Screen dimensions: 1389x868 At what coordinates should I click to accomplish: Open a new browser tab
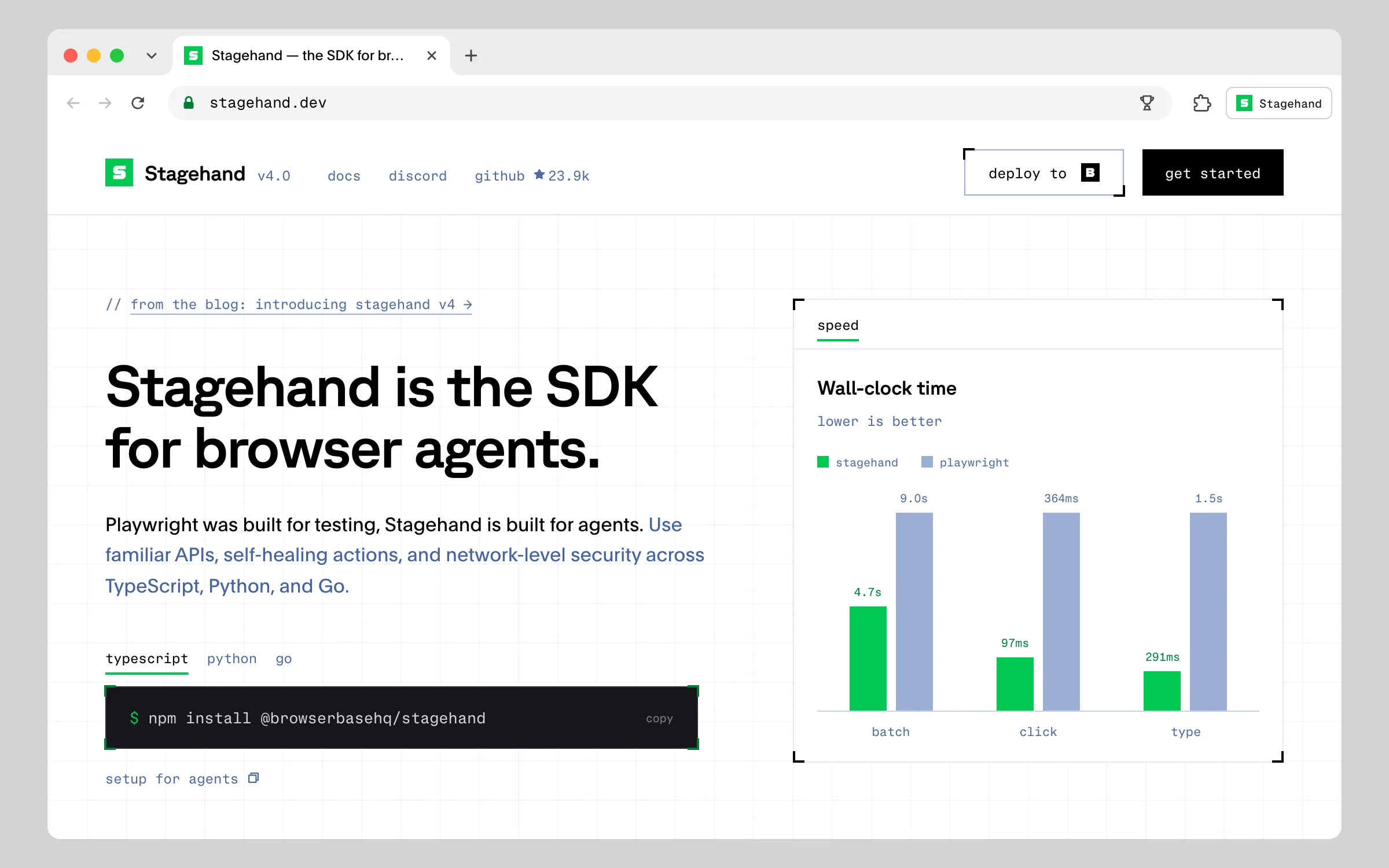[471, 56]
